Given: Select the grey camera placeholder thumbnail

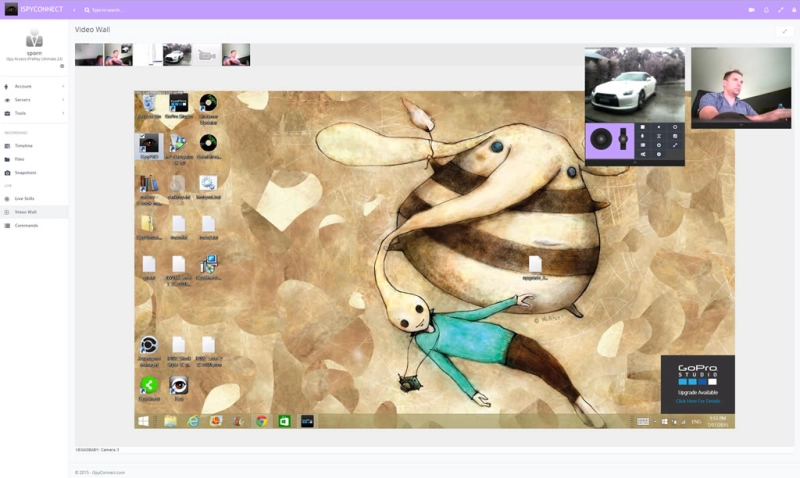Looking at the screenshot, I should click(207, 55).
